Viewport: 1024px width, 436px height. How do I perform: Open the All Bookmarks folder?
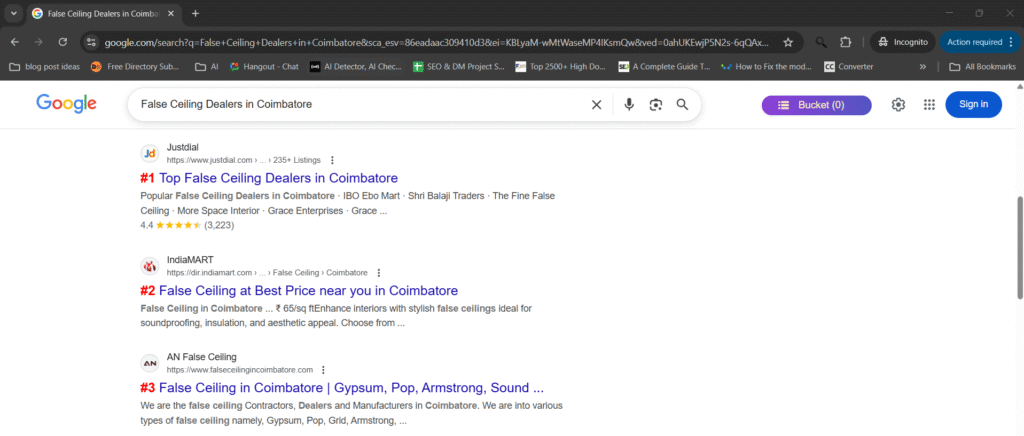pos(982,67)
